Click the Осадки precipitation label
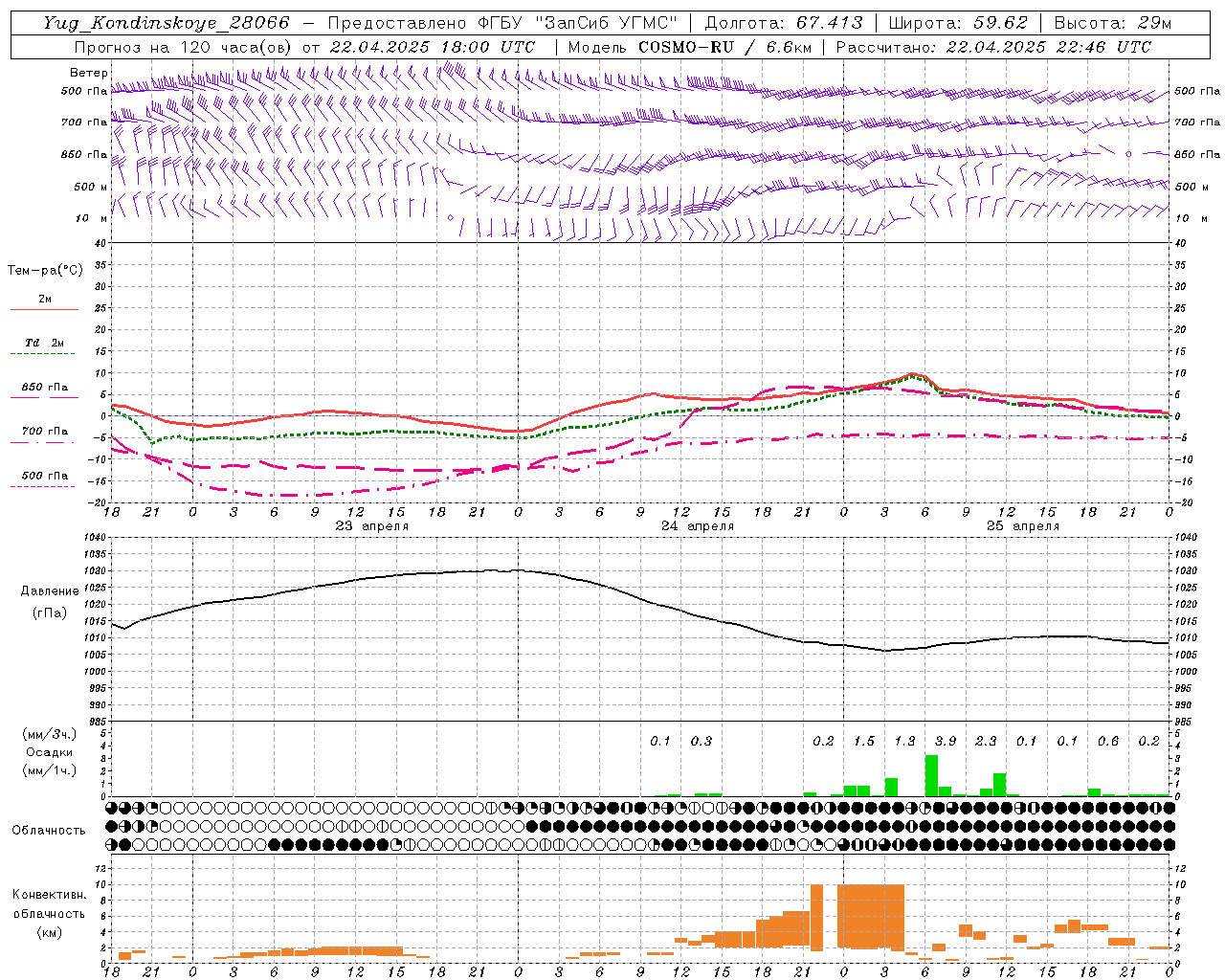 (50, 752)
